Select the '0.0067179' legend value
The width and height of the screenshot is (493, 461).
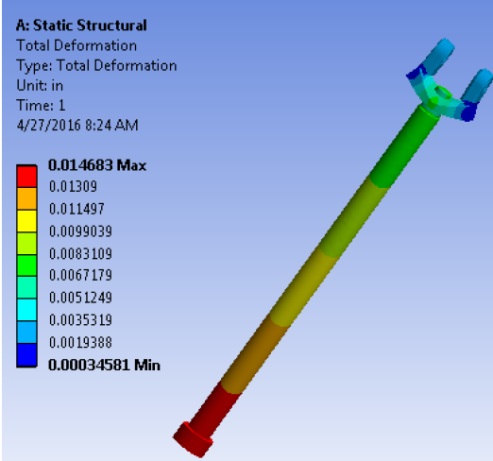point(80,275)
